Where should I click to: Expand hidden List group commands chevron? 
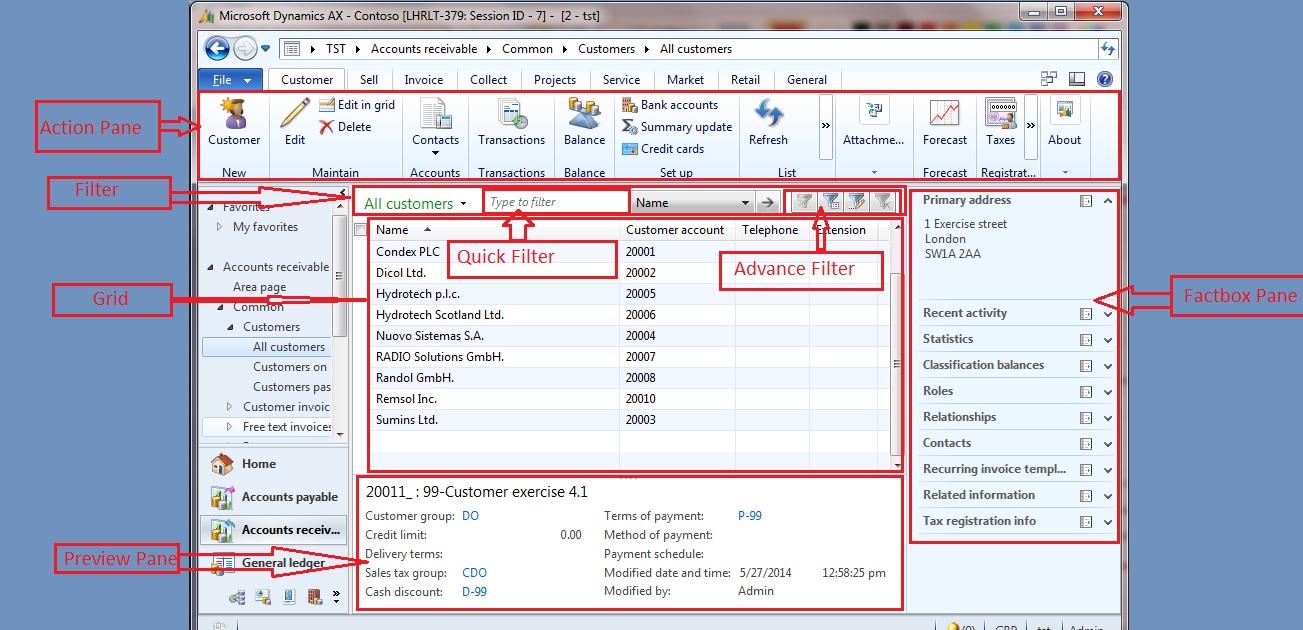pyautogui.click(x=826, y=127)
